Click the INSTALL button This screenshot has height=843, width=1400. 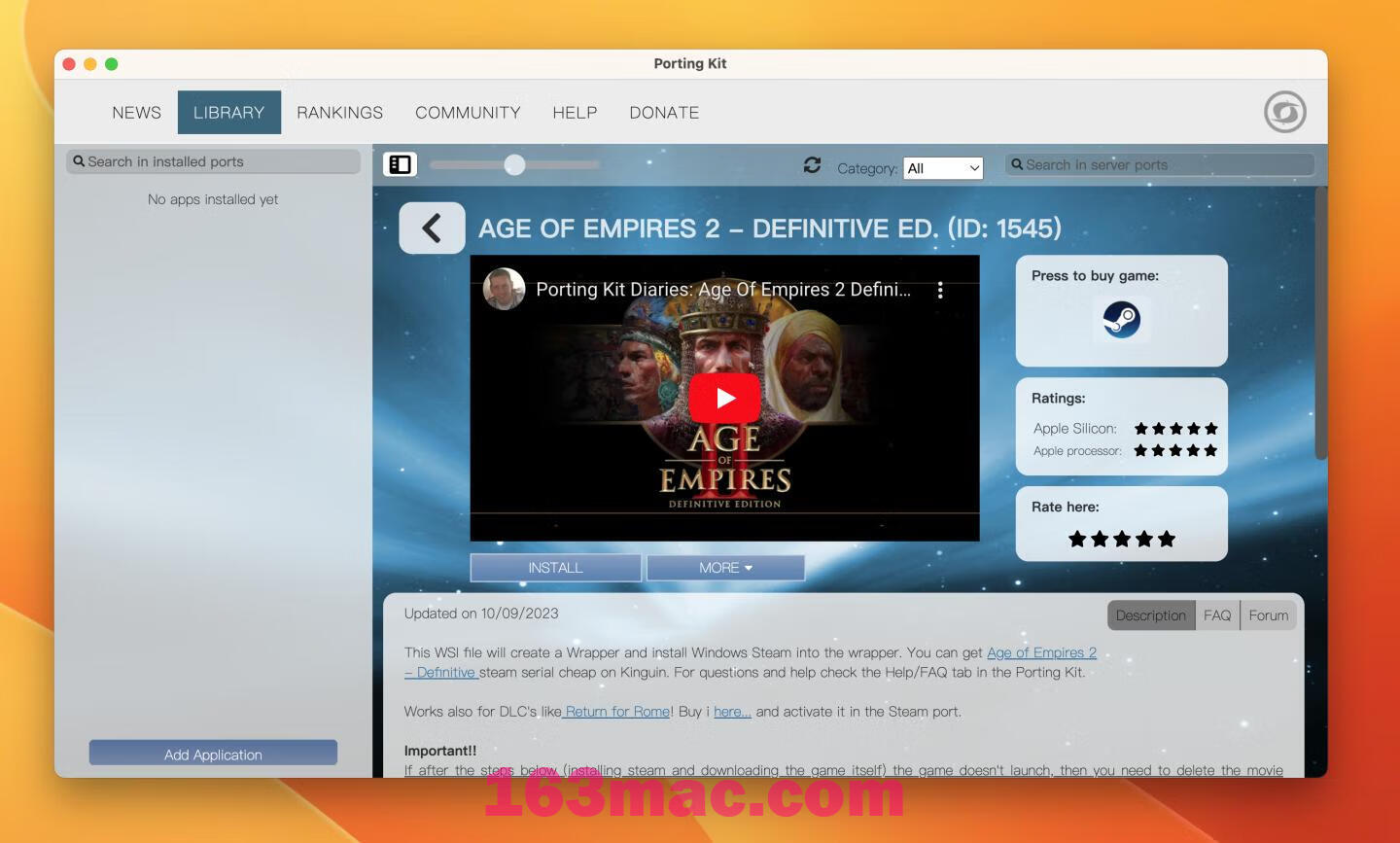555,568
